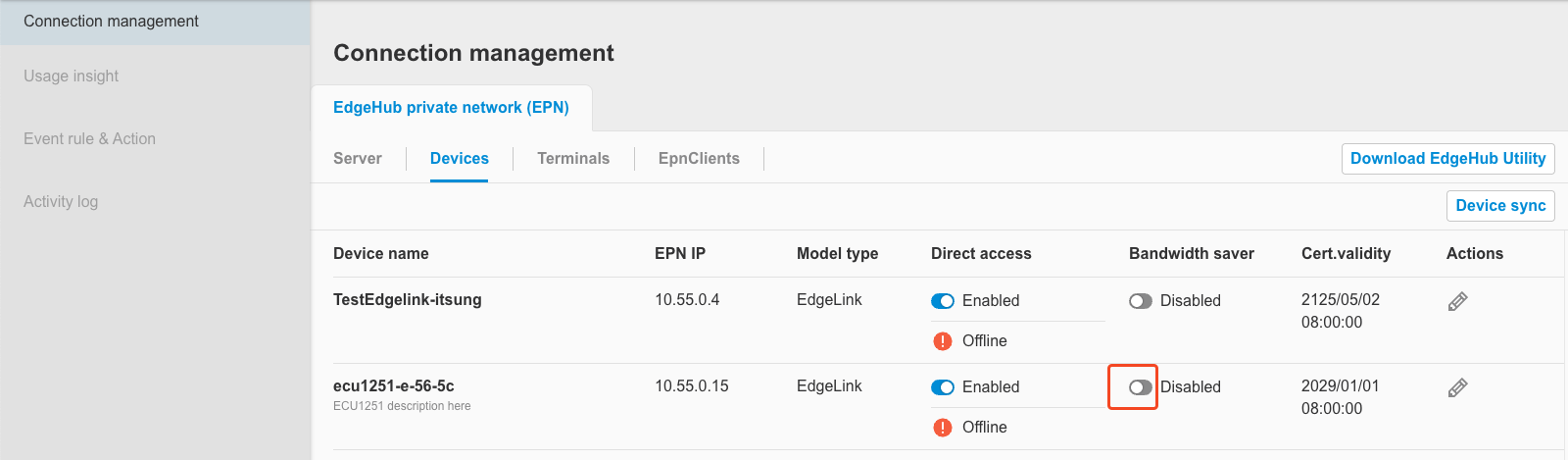
Task: Click EPN IP 10.55.0.4
Action: tap(687, 300)
